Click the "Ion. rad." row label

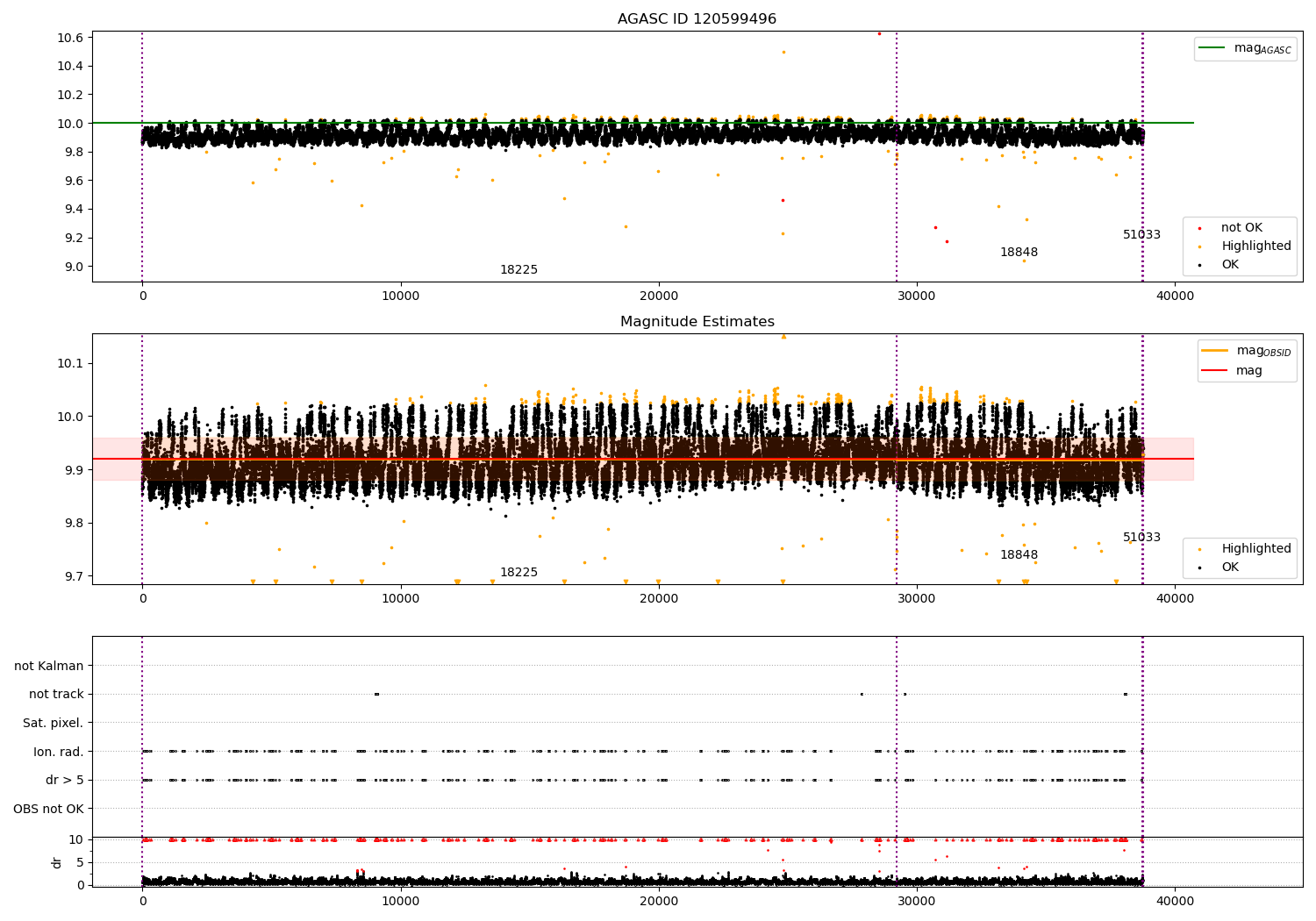[59, 752]
